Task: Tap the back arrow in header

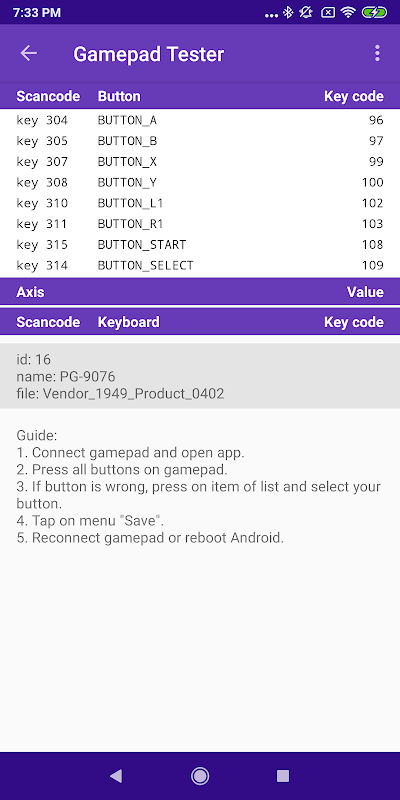Action: (29, 53)
